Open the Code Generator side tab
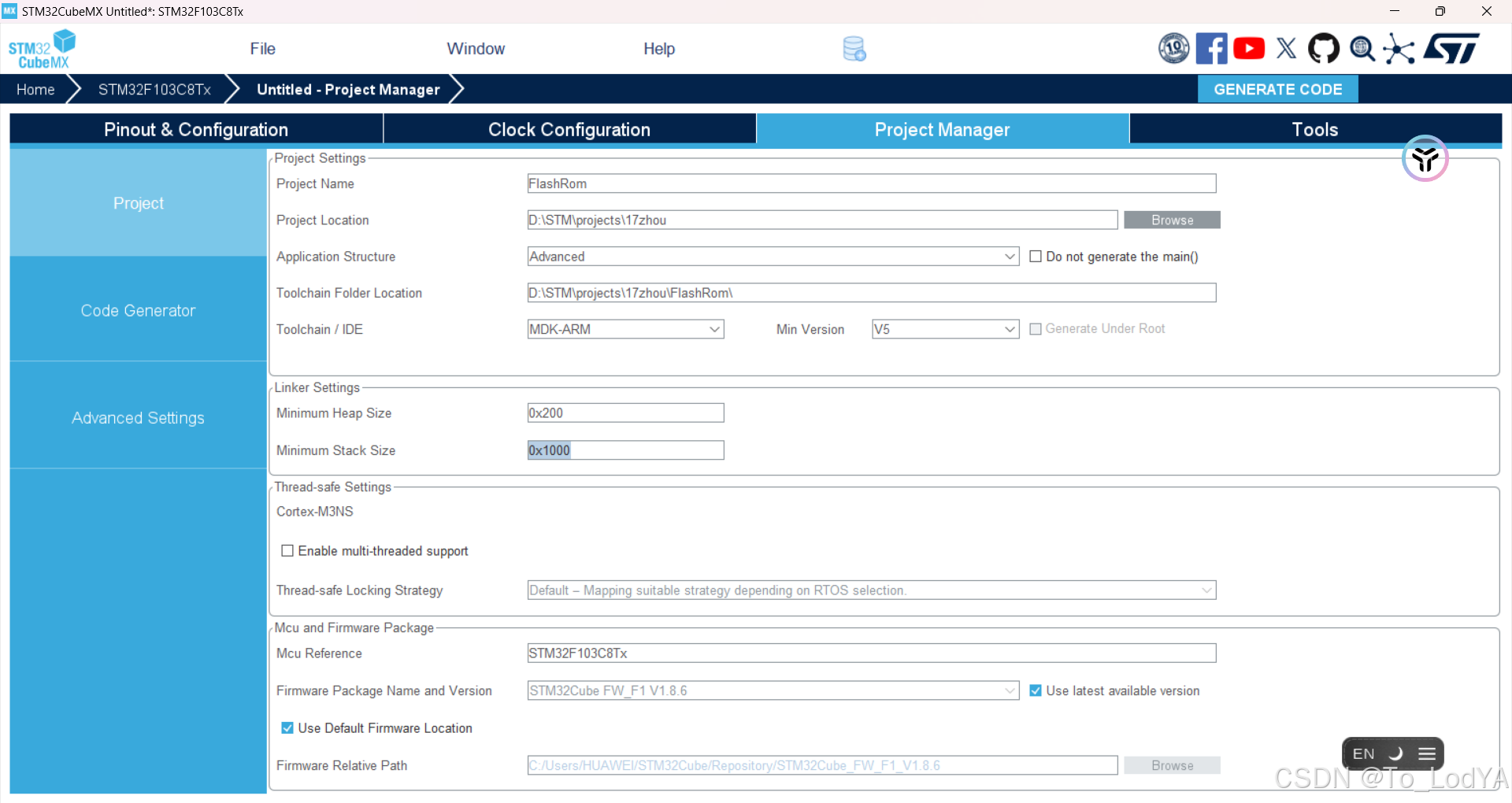 [x=138, y=310]
